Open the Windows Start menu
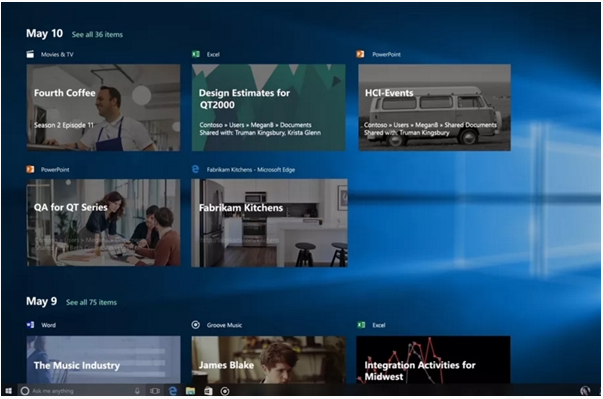 (8, 391)
